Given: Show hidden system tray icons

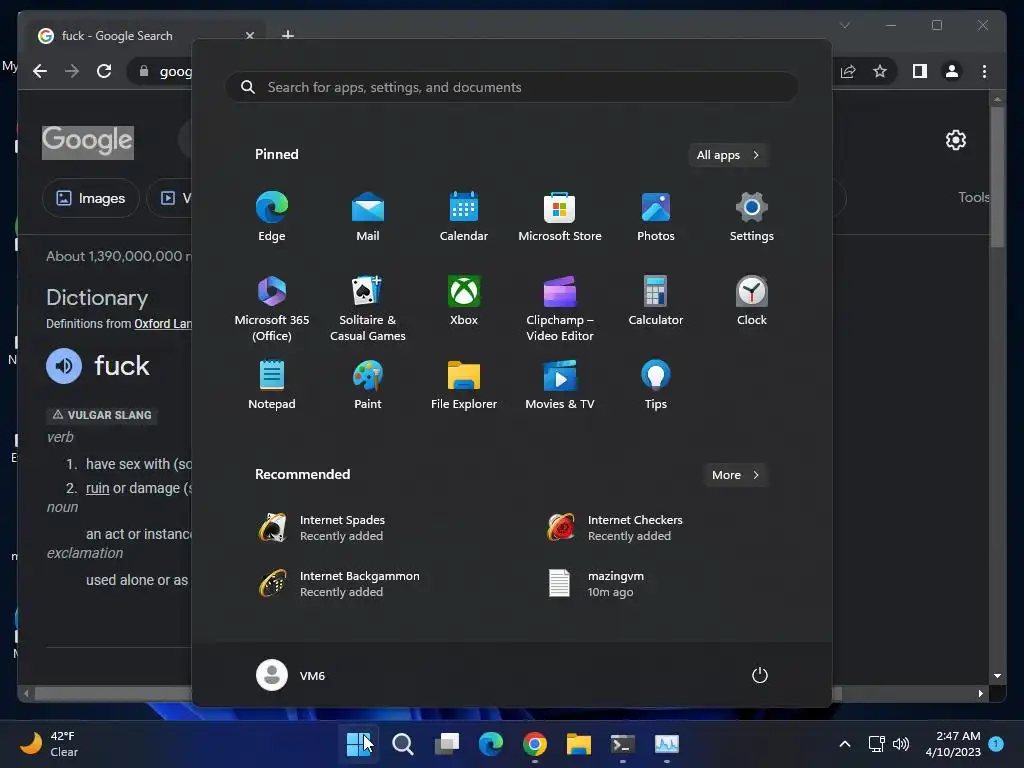Looking at the screenshot, I should tap(844, 744).
